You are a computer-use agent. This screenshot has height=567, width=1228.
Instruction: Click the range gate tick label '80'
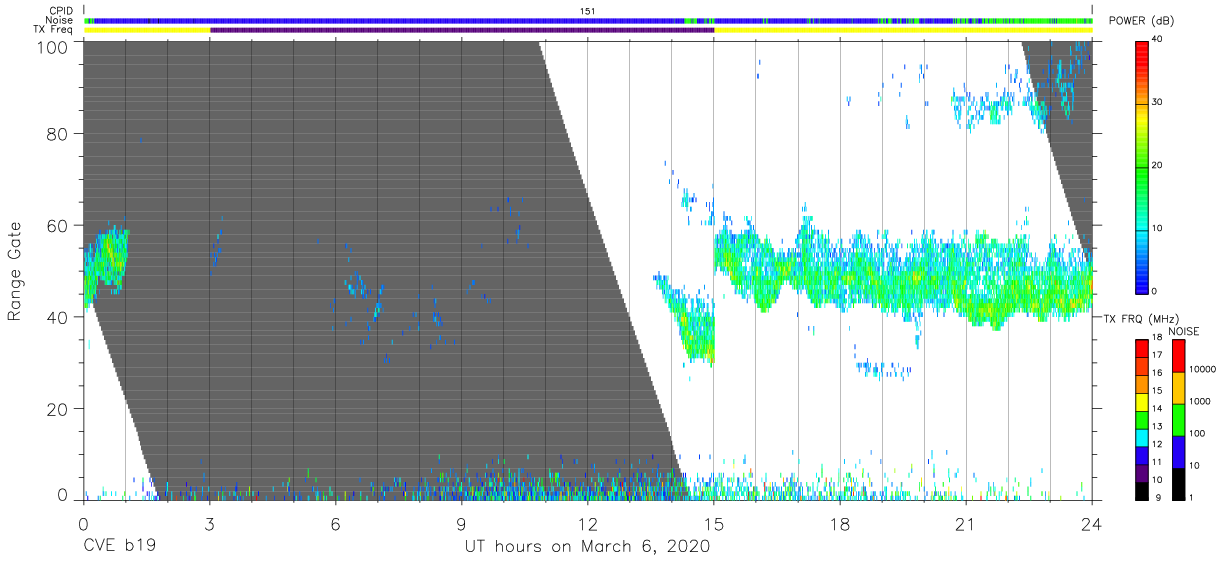tap(58, 134)
